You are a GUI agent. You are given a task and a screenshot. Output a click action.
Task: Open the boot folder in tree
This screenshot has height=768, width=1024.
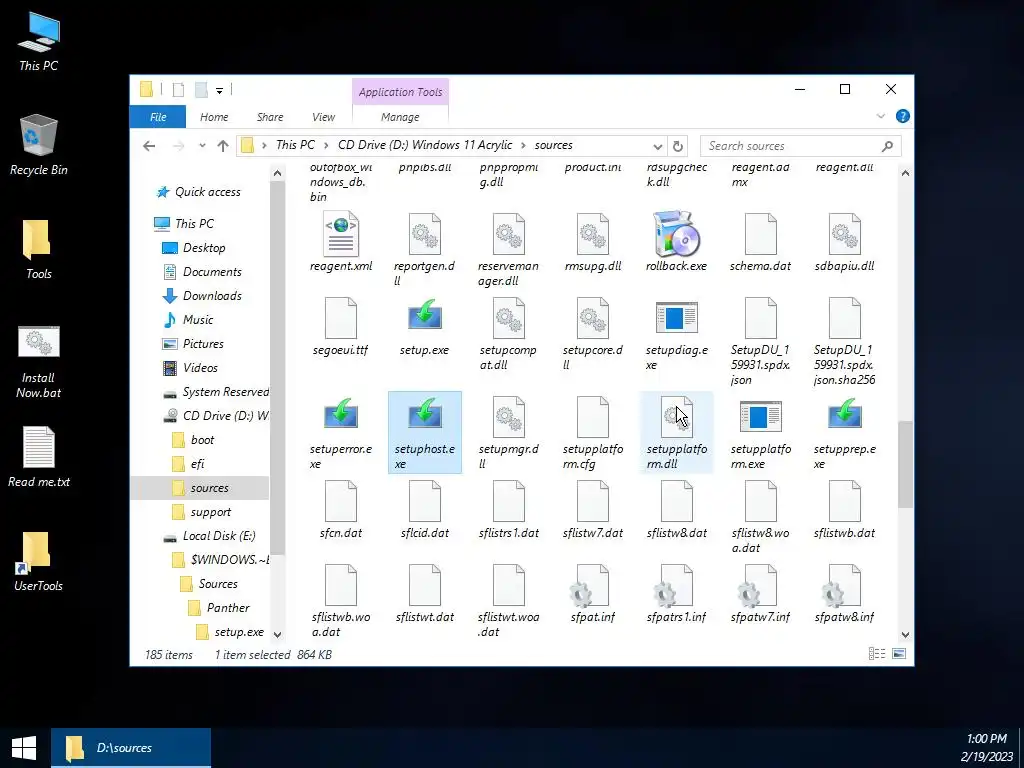(194, 440)
